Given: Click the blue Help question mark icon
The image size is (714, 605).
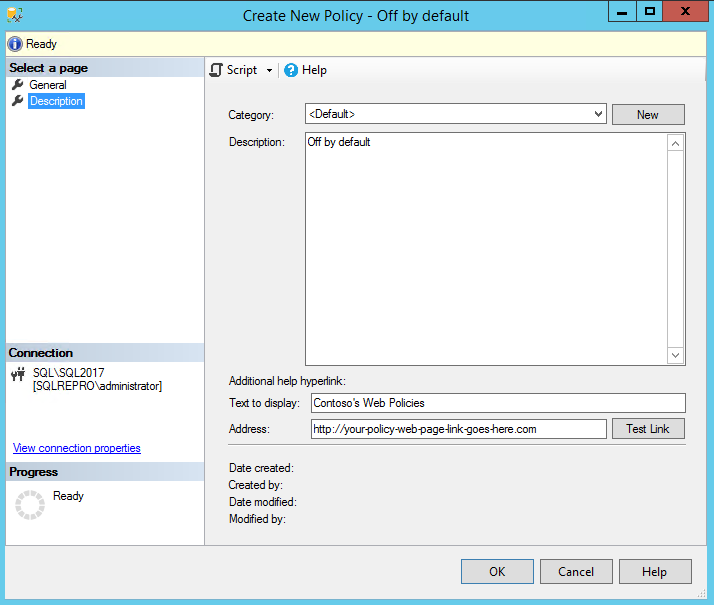Looking at the screenshot, I should (x=291, y=70).
